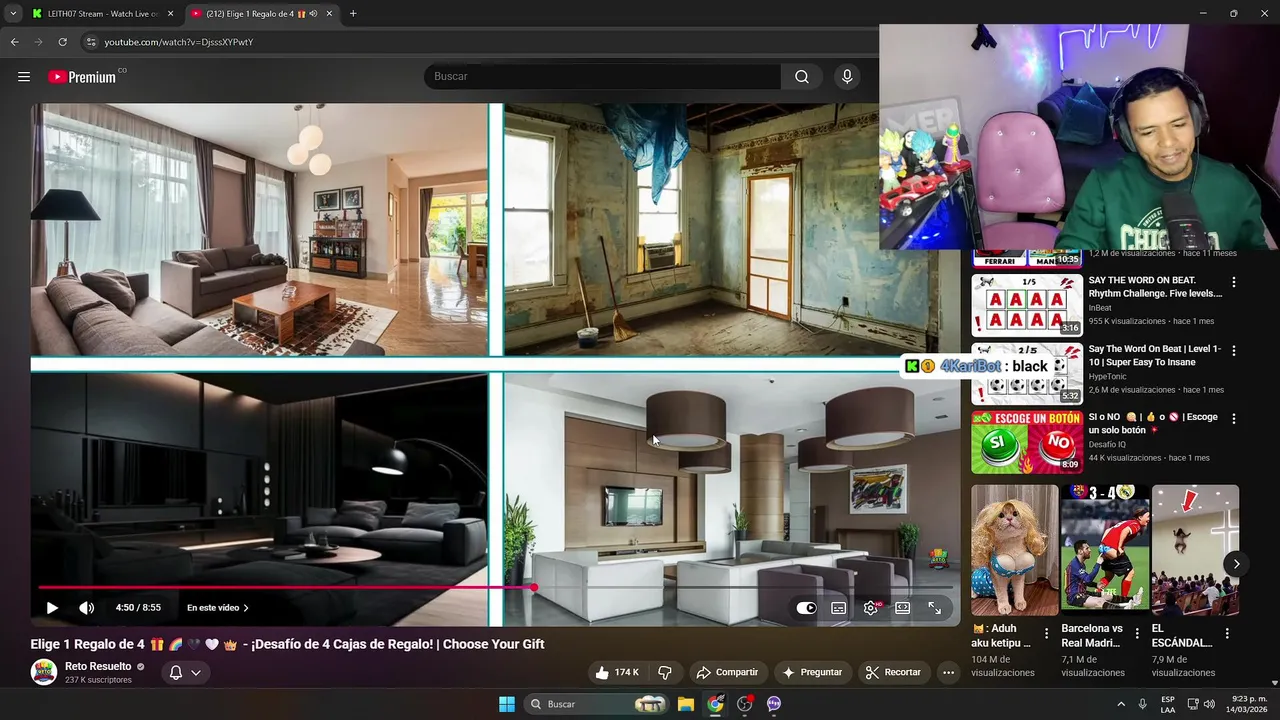Clip the video with Recortar
Viewport: 1280px width, 720px height.
tap(893, 672)
